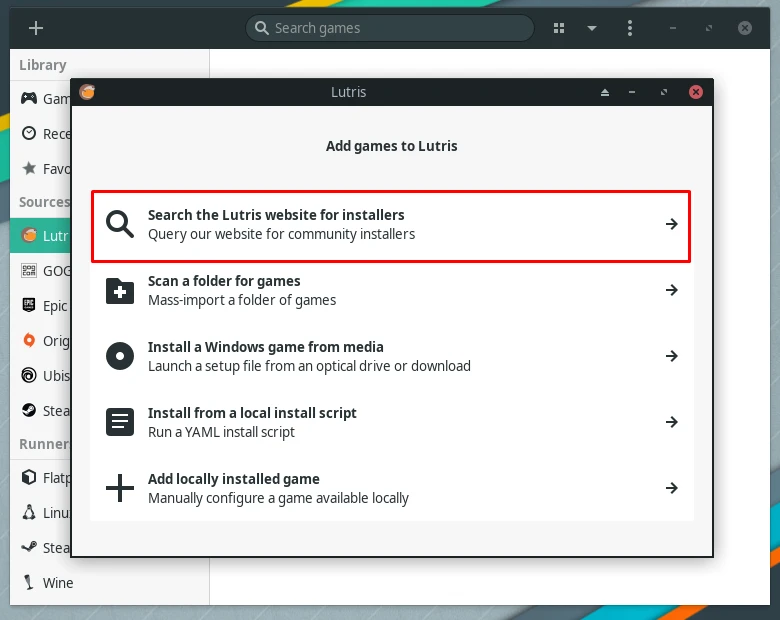Select Wine runner in sidebar
The image size is (780, 620).
click(109, 583)
